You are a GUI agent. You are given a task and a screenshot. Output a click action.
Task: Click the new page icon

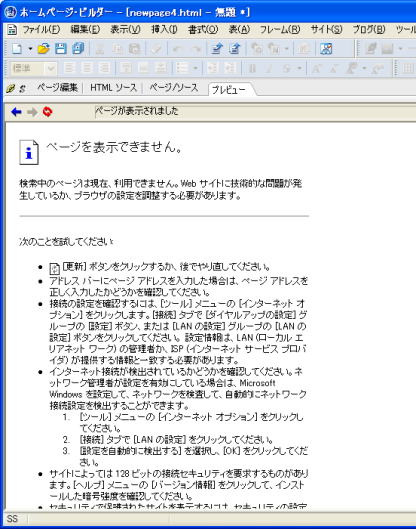point(17,49)
